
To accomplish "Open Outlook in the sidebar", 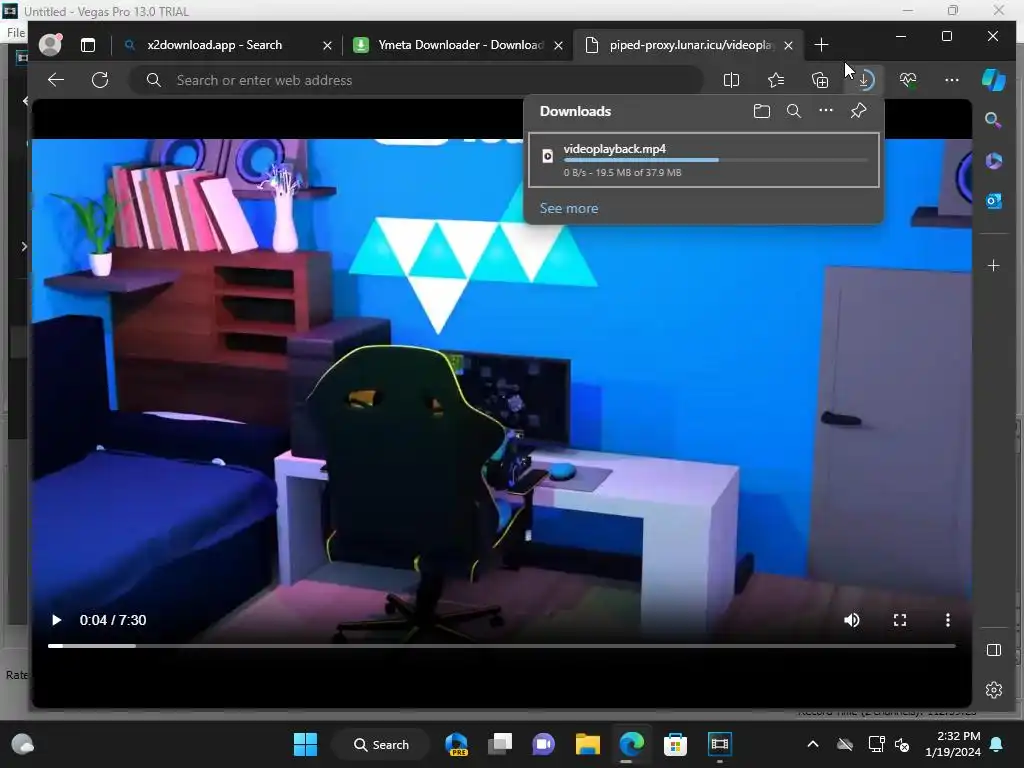I will coord(993,200).
